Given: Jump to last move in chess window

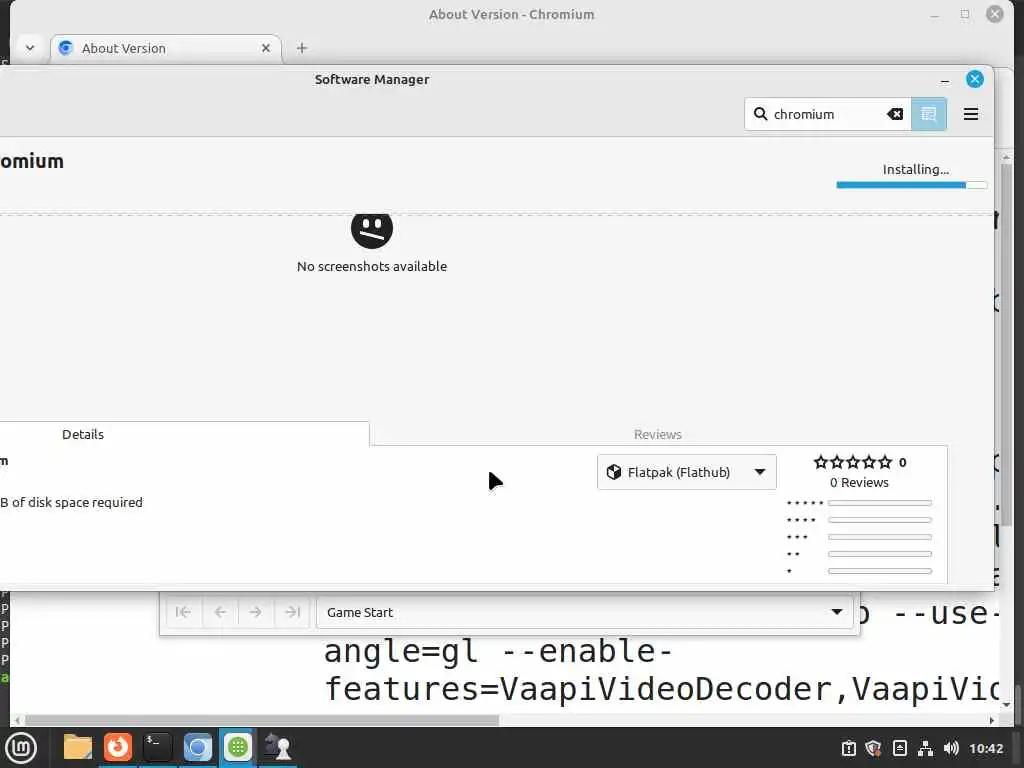Looking at the screenshot, I should [292, 612].
